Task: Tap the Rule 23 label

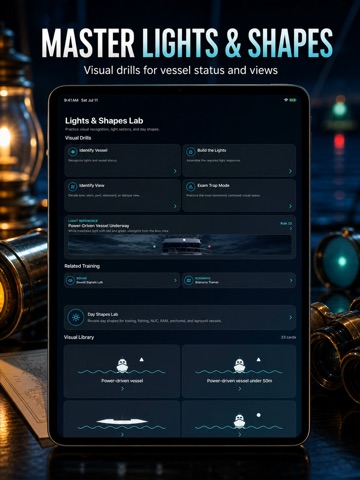Action: 286,223
